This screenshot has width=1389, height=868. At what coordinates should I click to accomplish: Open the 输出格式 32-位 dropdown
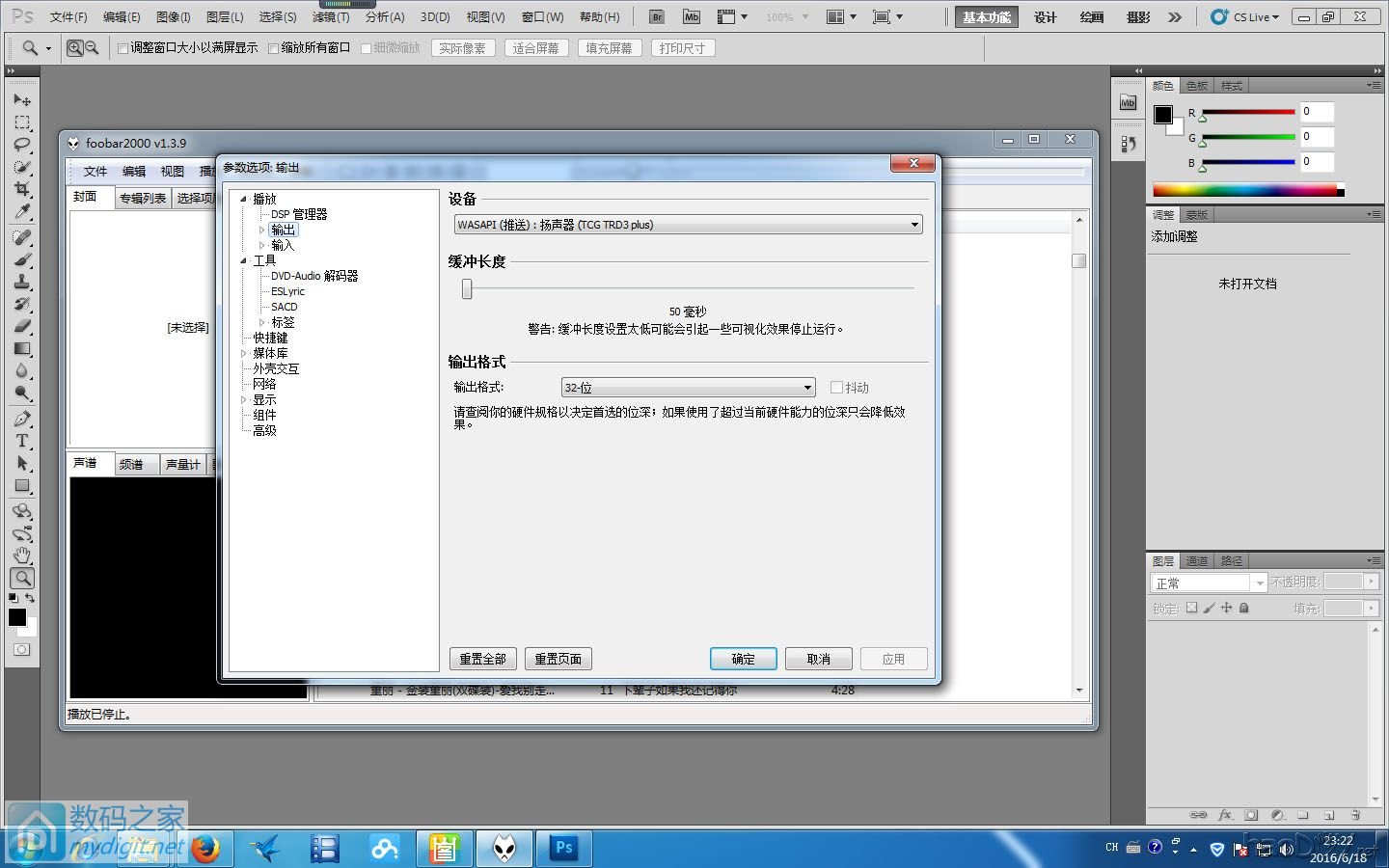[x=808, y=387]
